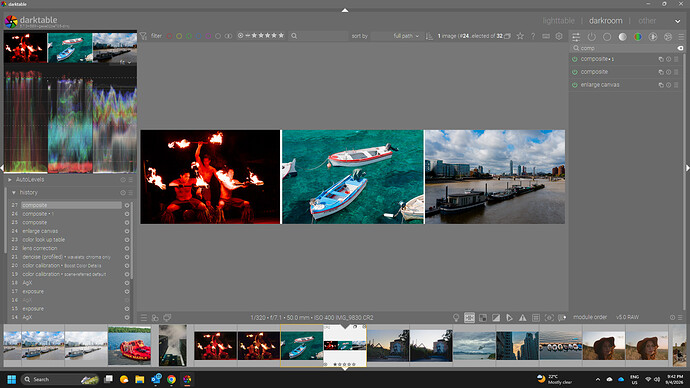The width and height of the screenshot is (690, 388).
Task: Open the other views dropdown arrow
Action: (x=677, y=21)
